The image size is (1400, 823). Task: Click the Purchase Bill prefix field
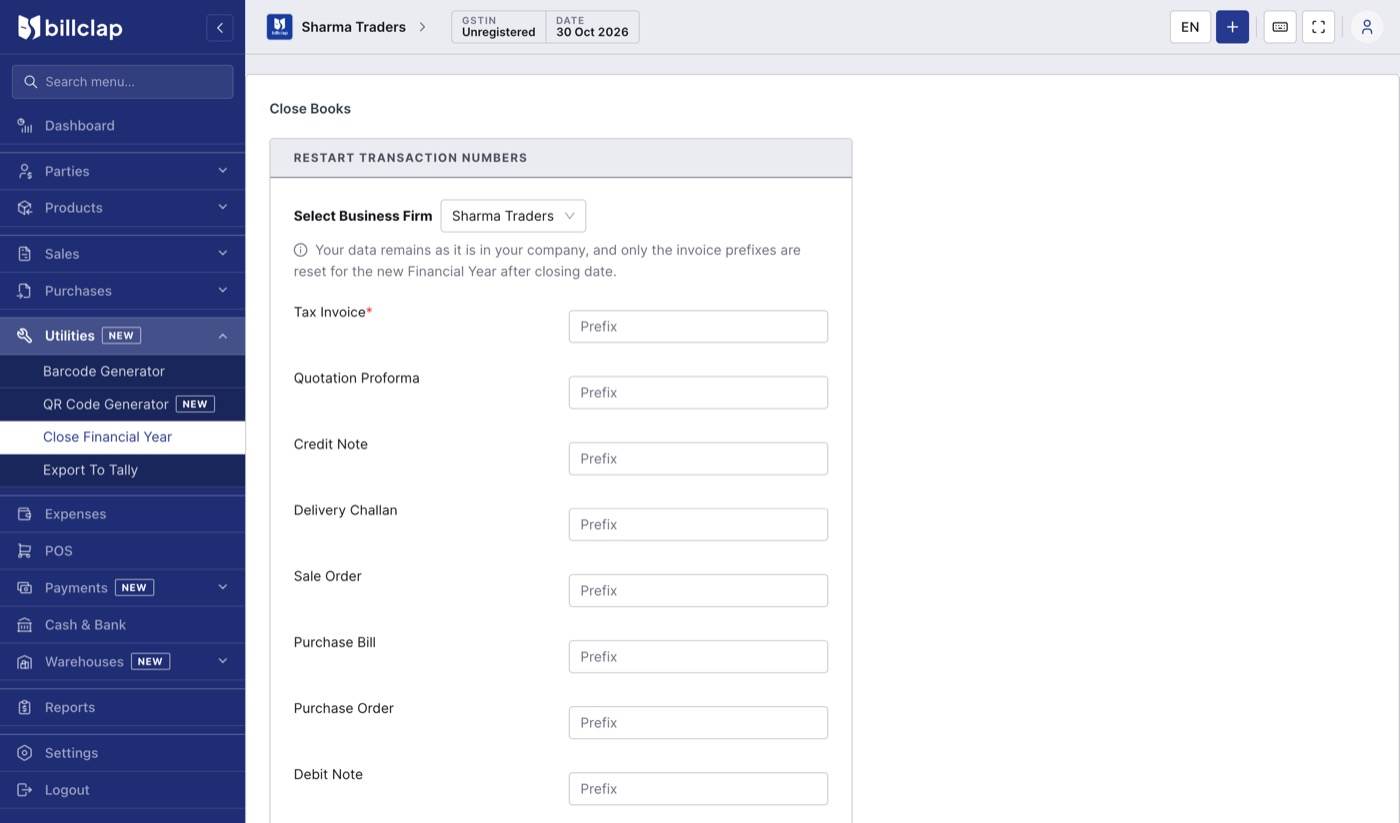click(698, 656)
